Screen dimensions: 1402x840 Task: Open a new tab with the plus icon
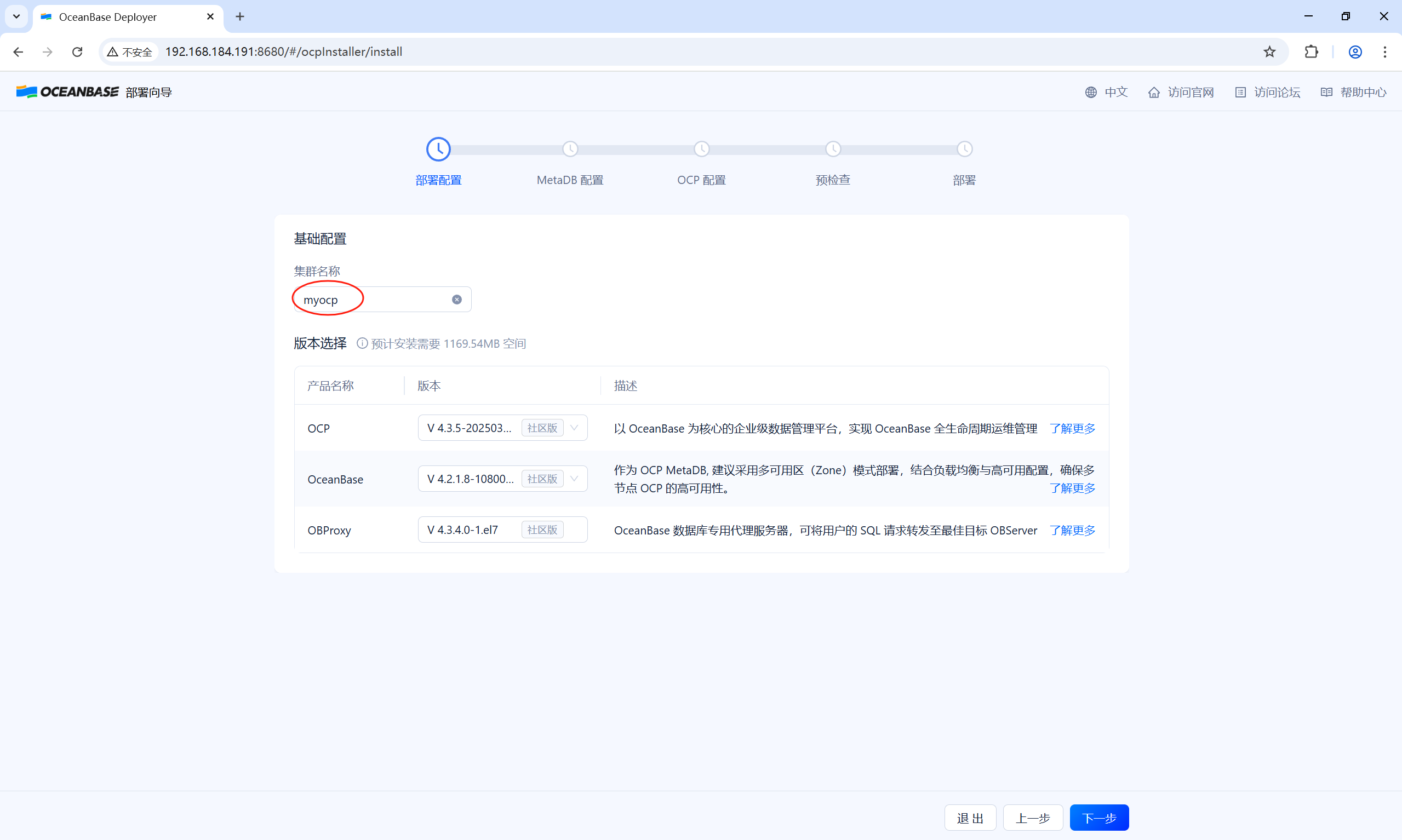click(240, 16)
